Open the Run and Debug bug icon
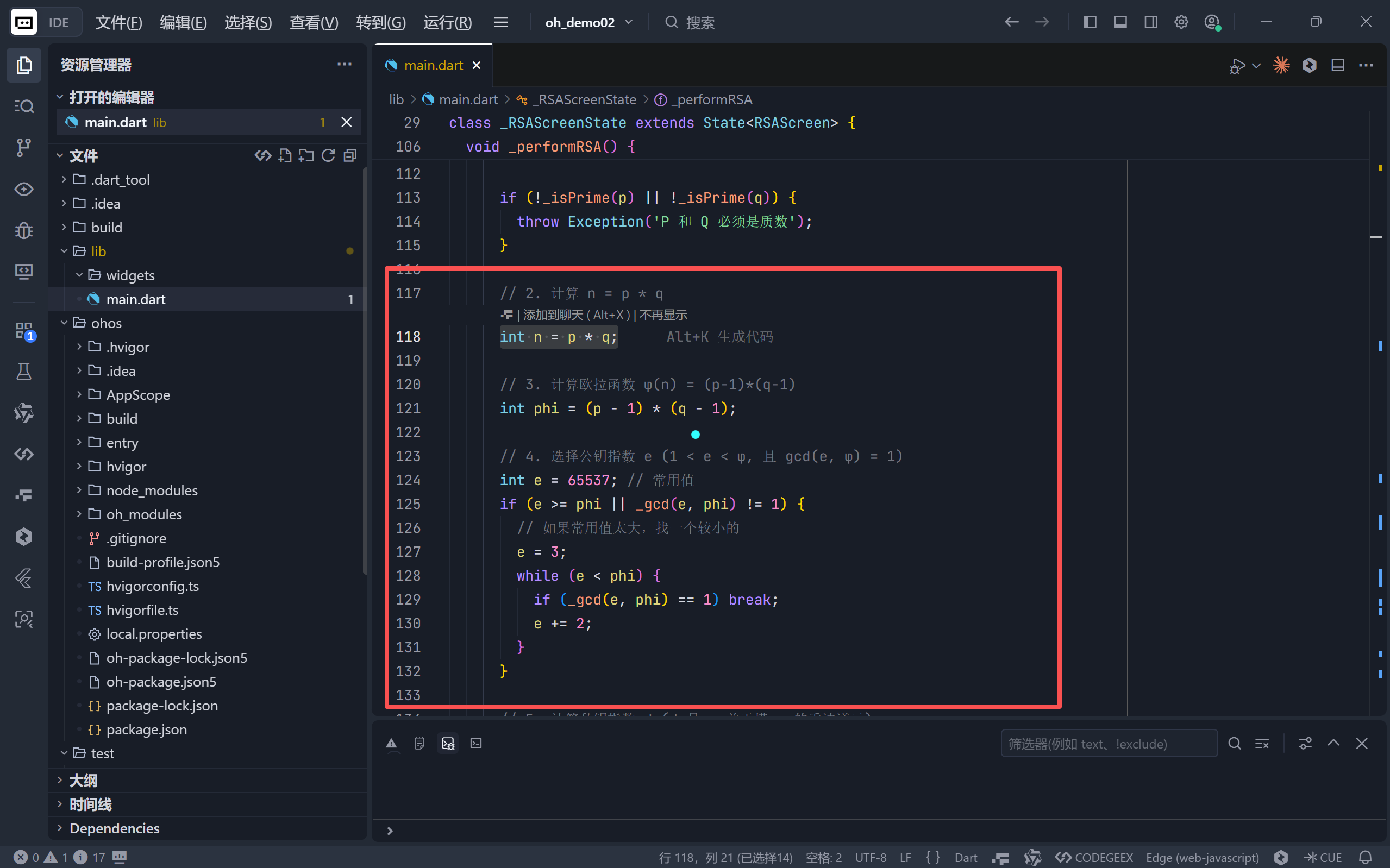Viewport: 1390px width, 868px height. coord(23,230)
